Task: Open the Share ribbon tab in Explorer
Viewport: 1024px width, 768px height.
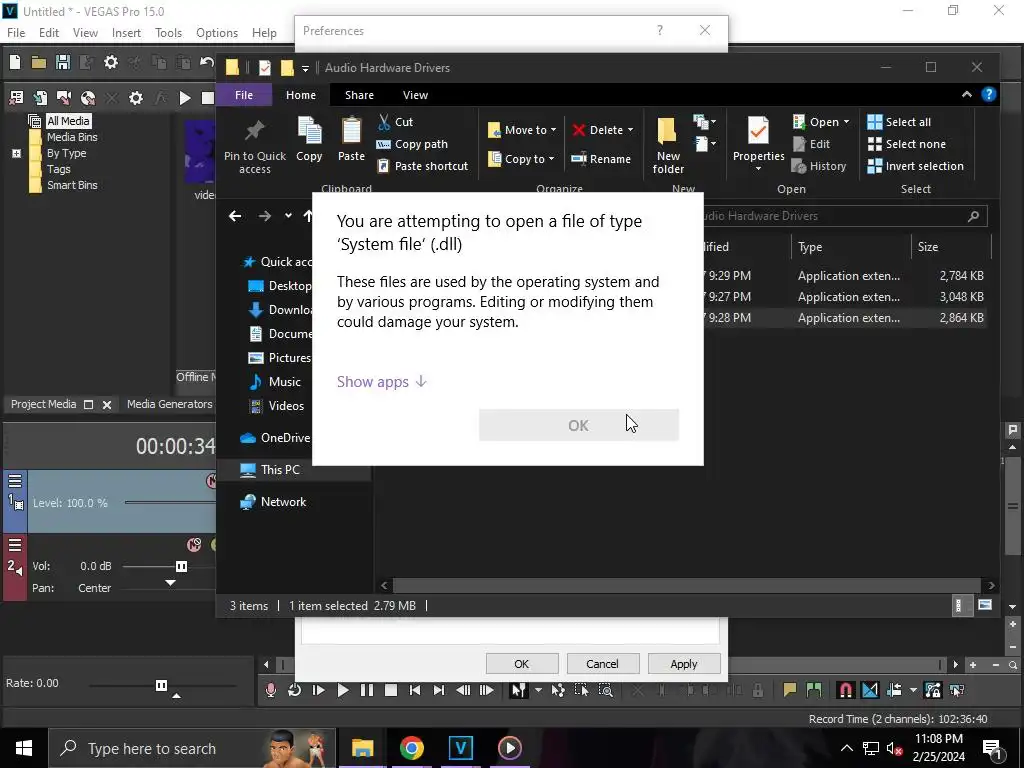Action: 359,95
